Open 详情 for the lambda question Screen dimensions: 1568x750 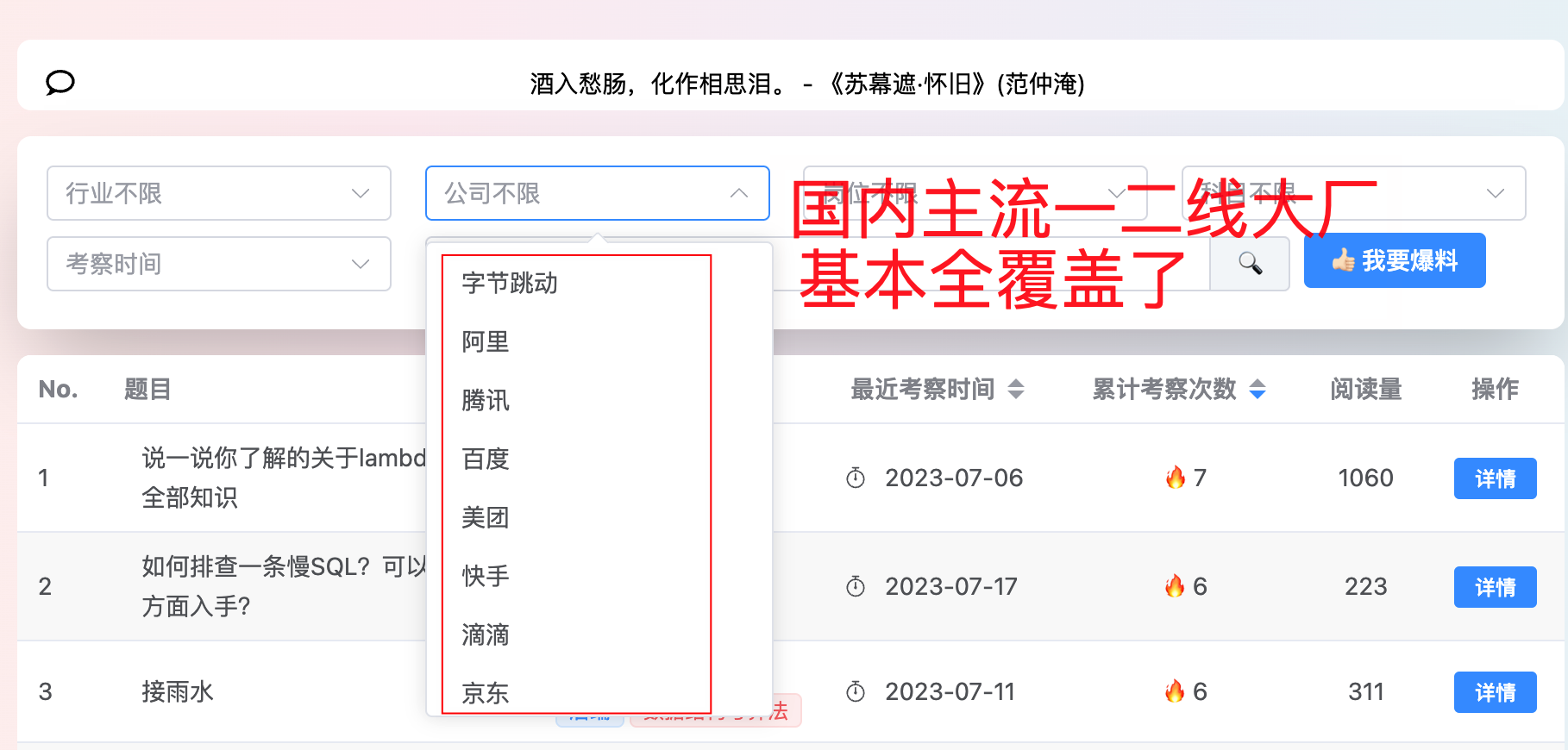(x=1496, y=478)
